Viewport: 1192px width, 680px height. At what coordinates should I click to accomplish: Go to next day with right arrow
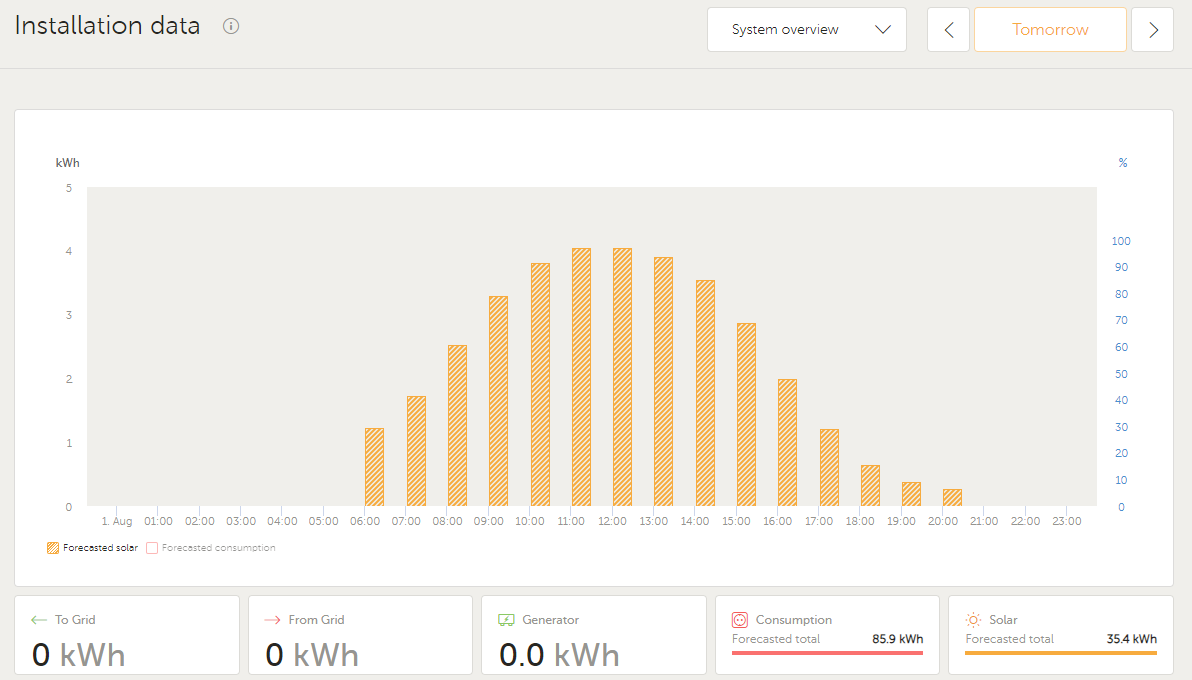click(1152, 30)
